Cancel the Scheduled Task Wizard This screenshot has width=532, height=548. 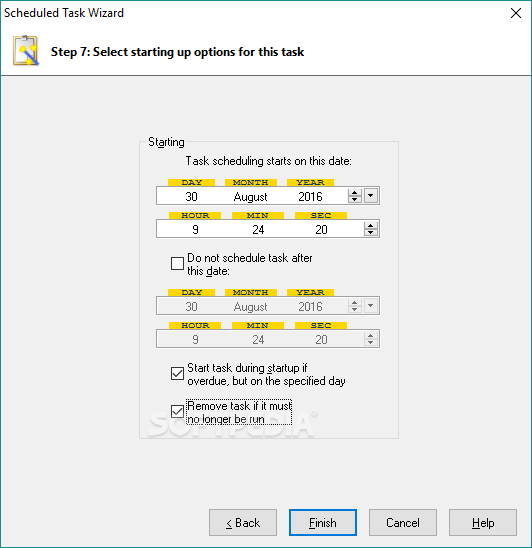pyautogui.click(x=403, y=522)
